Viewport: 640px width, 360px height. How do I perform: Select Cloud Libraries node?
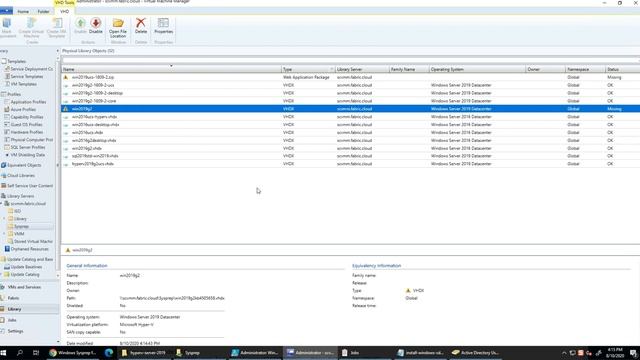pos(18,176)
